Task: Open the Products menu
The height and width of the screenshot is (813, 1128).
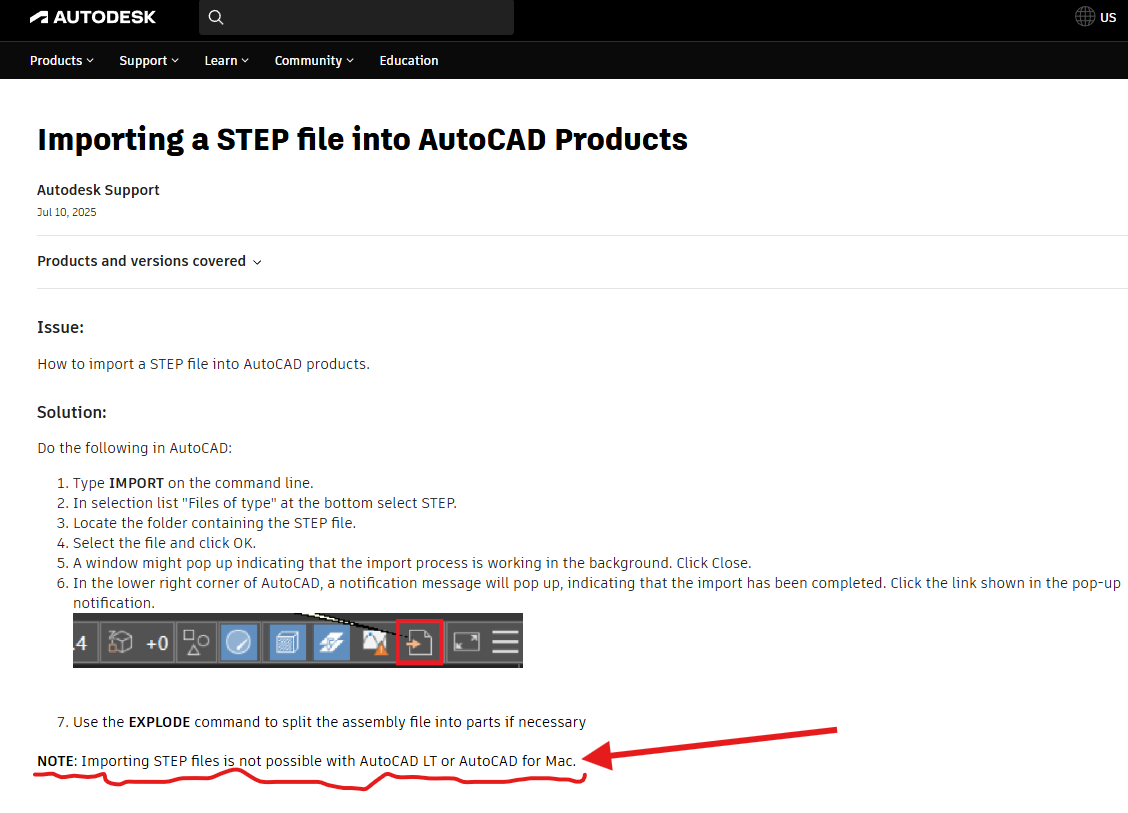Action: tap(62, 60)
